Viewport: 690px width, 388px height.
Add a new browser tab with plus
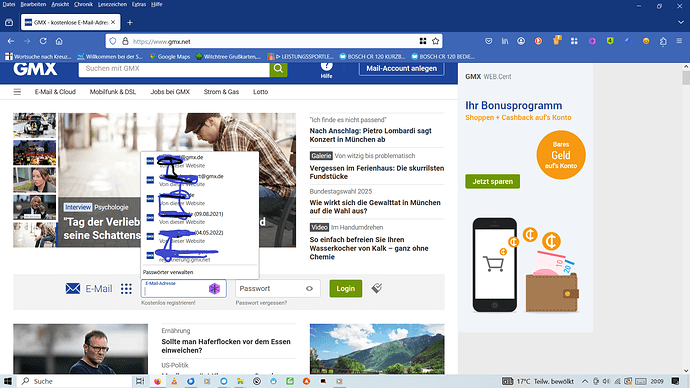coord(130,22)
